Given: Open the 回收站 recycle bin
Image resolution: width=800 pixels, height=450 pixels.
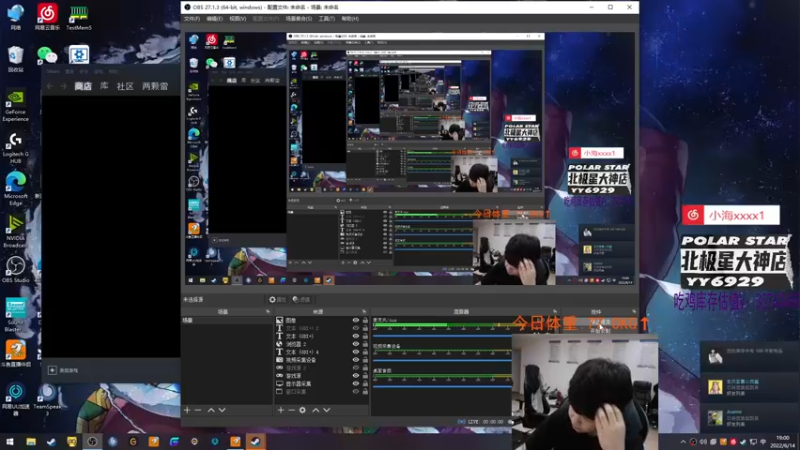Looking at the screenshot, I should click(15, 59).
